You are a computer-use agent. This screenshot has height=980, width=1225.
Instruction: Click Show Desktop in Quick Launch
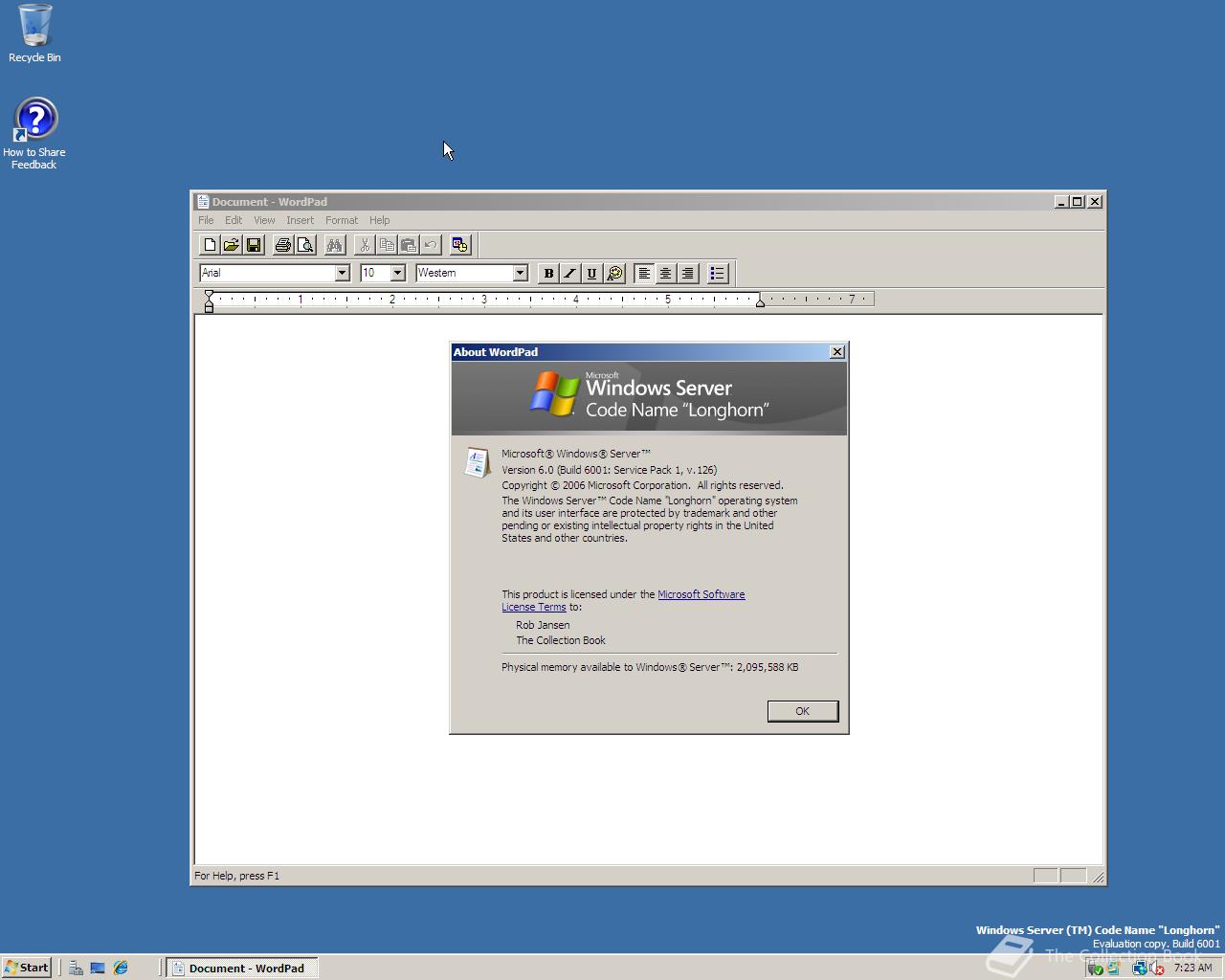(98, 968)
